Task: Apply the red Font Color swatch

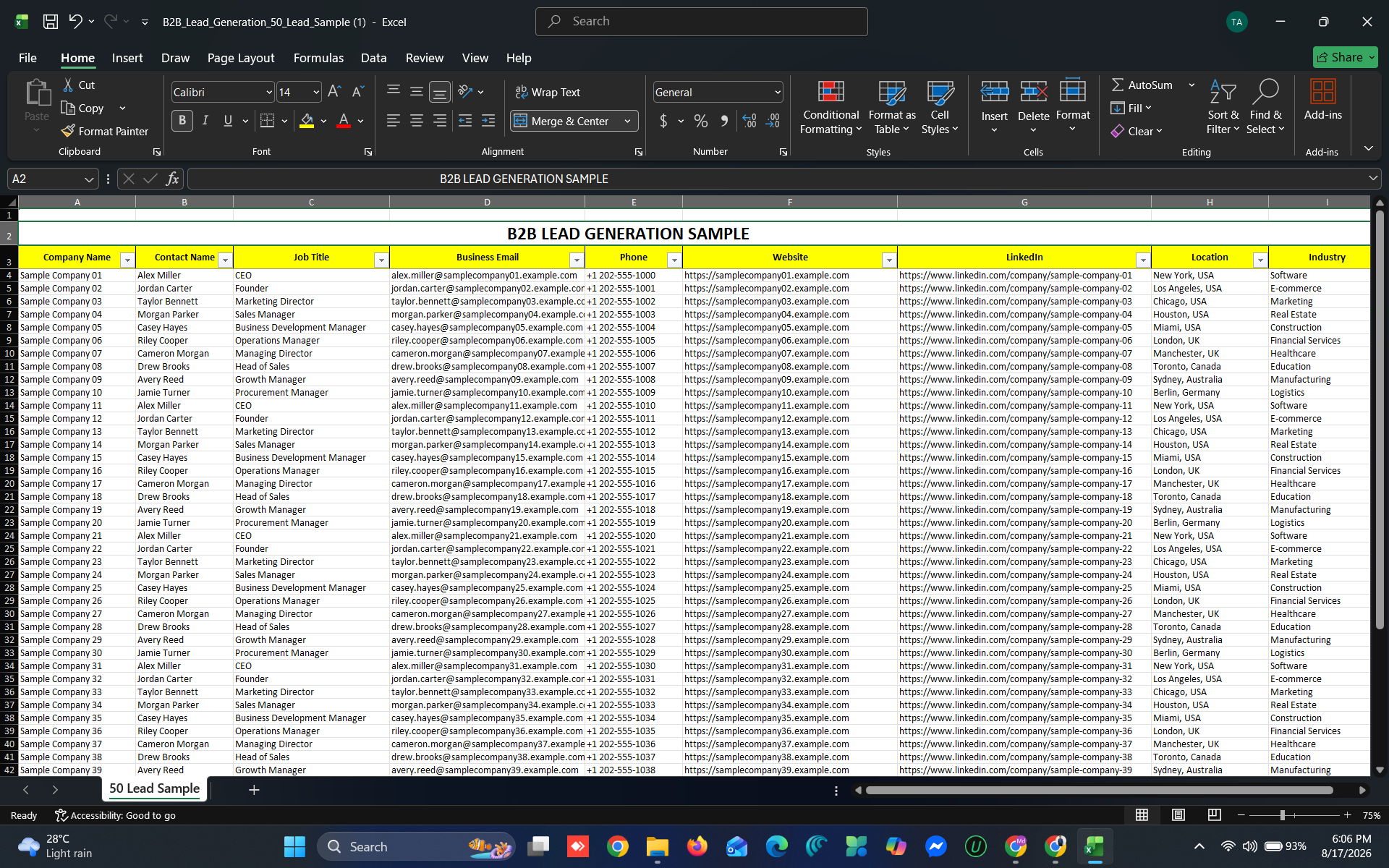Action: coord(344,121)
